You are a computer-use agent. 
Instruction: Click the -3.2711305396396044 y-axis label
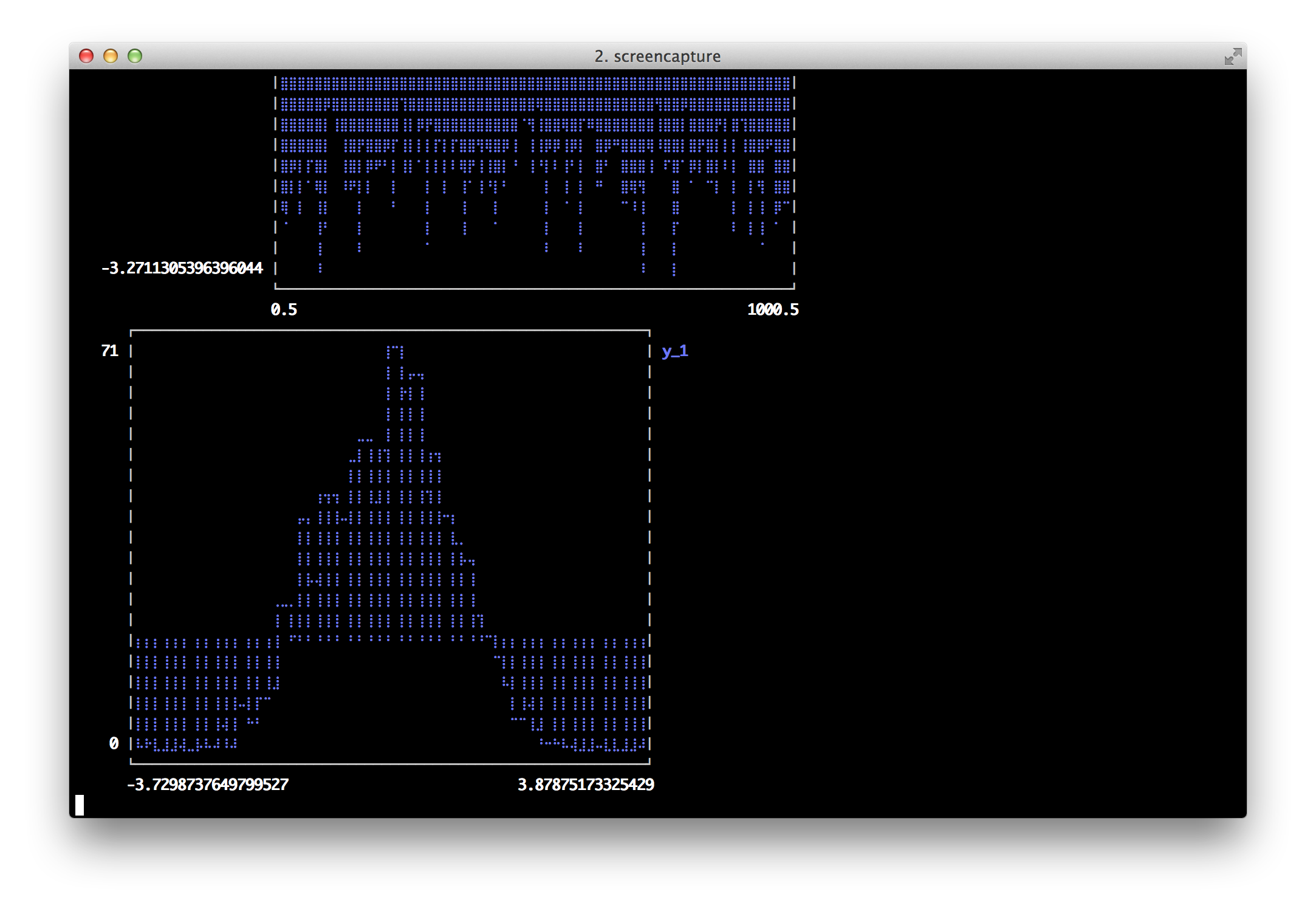tap(182, 268)
